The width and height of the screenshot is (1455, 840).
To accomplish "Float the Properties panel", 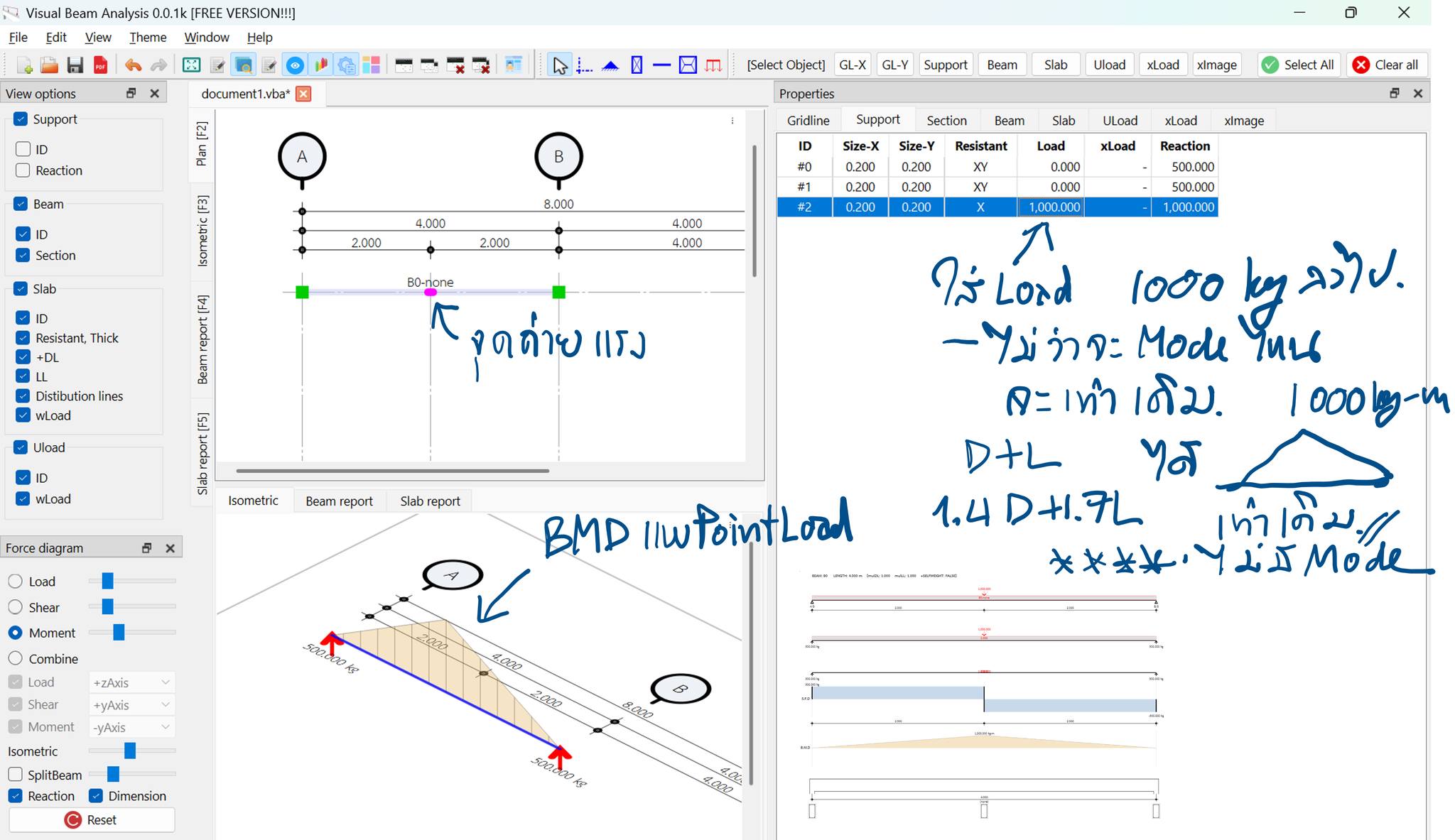I will [x=1394, y=93].
